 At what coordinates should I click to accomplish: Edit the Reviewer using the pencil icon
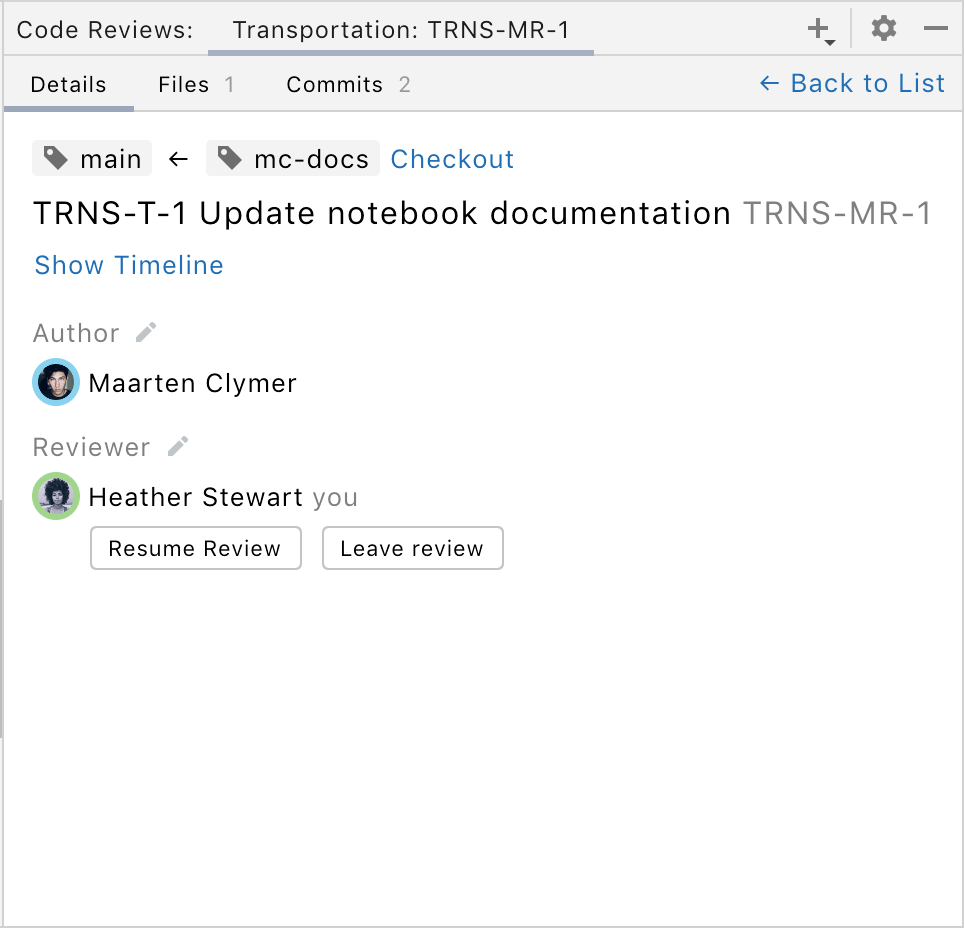(178, 446)
